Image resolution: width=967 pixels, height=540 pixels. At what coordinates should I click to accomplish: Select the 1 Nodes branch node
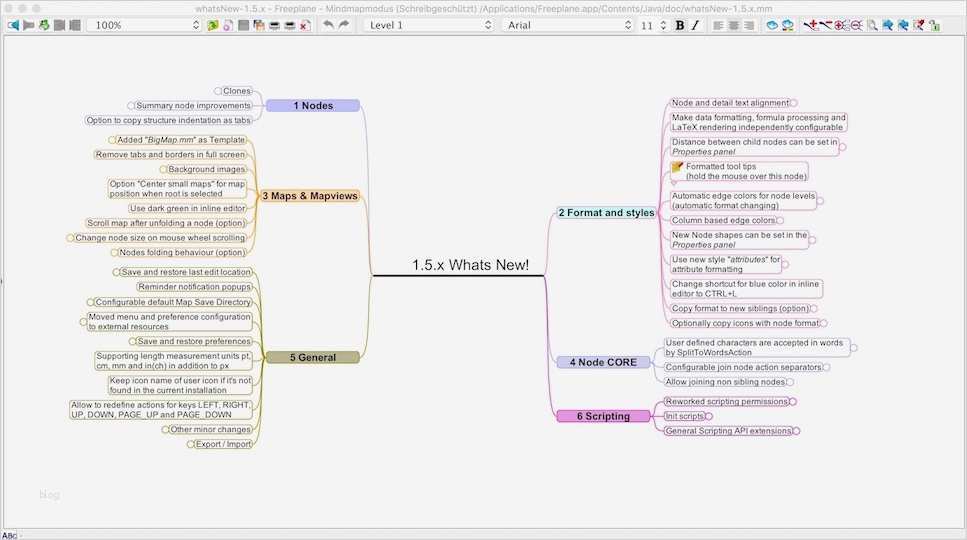[x=313, y=106]
